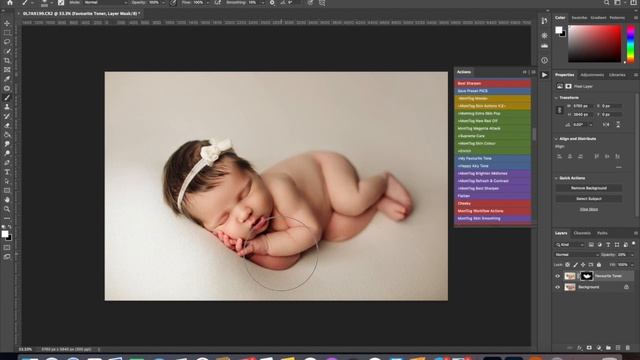
Task: Play the selected action with the Play icon
Action: [544, 75]
